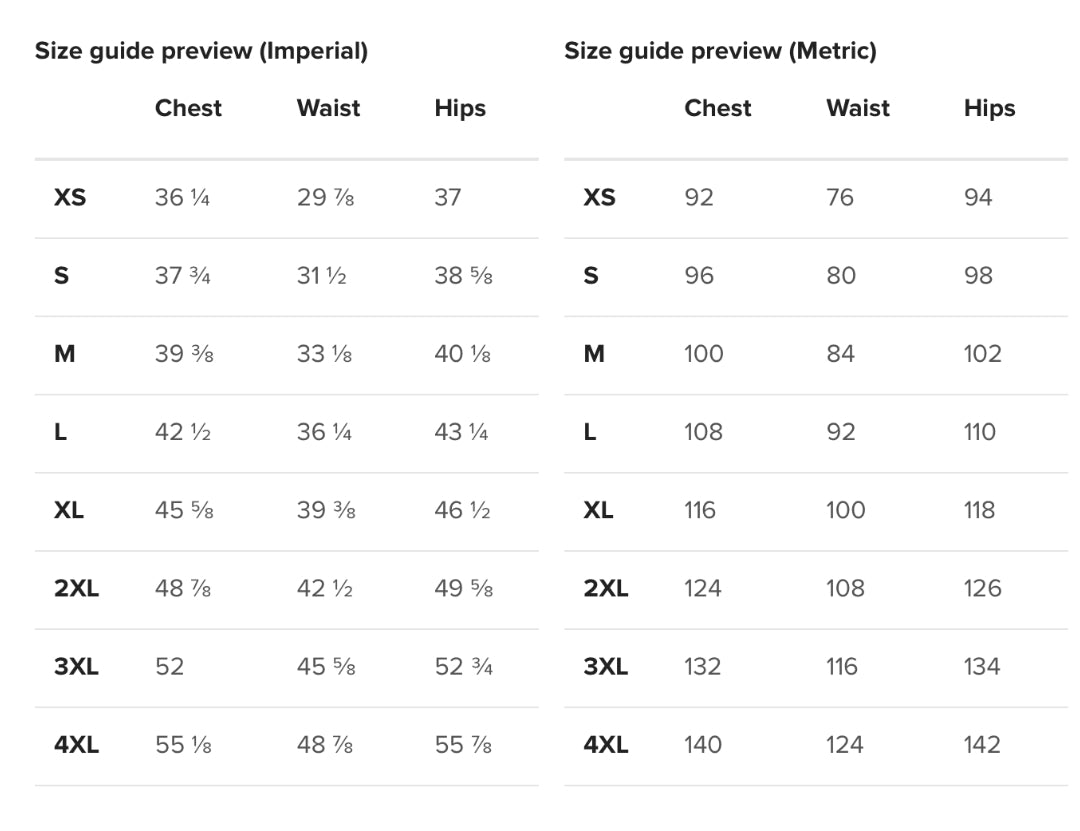
Task: Click the Metric XS waist value 76
Action: [840, 197]
